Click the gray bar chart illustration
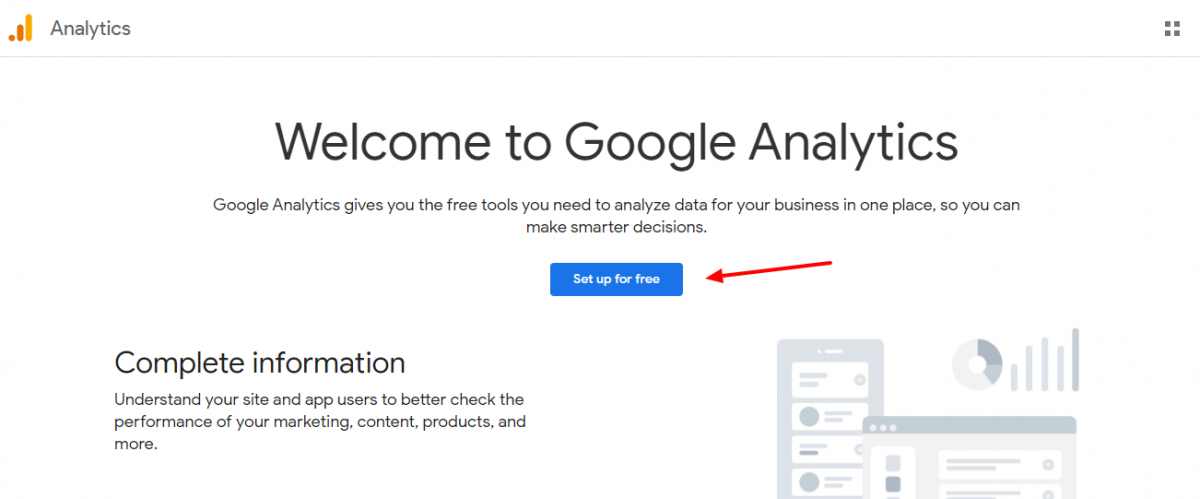Image resolution: width=1200 pixels, height=499 pixels. point(1044,359)
